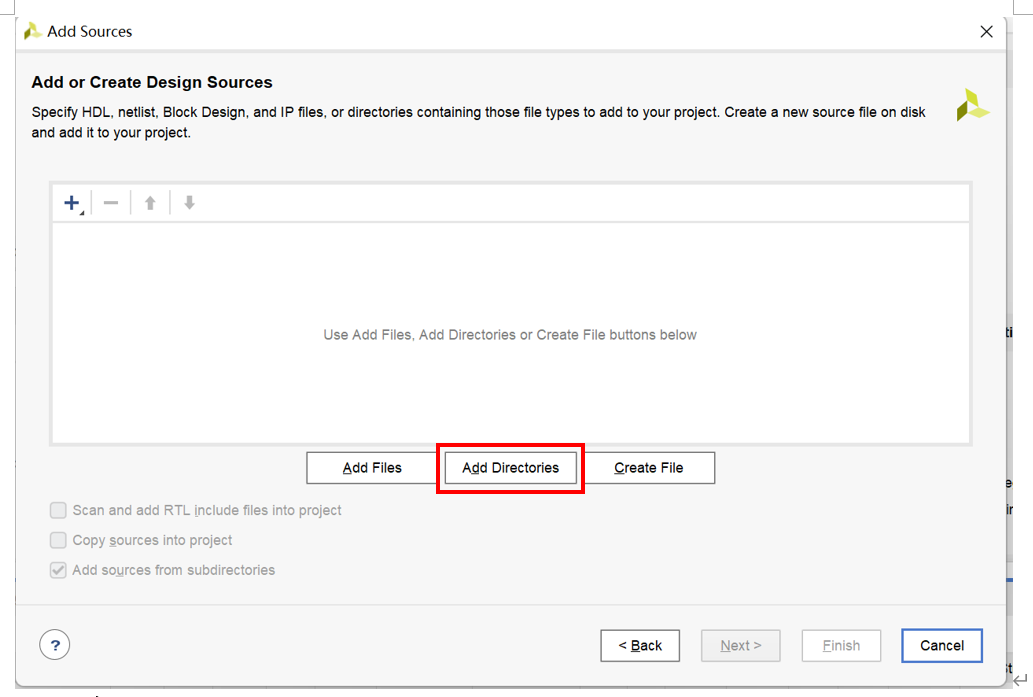Screen dimensions: 1033x697
Task: Click the Add Sources window title
Action: [x=90, y=31]
